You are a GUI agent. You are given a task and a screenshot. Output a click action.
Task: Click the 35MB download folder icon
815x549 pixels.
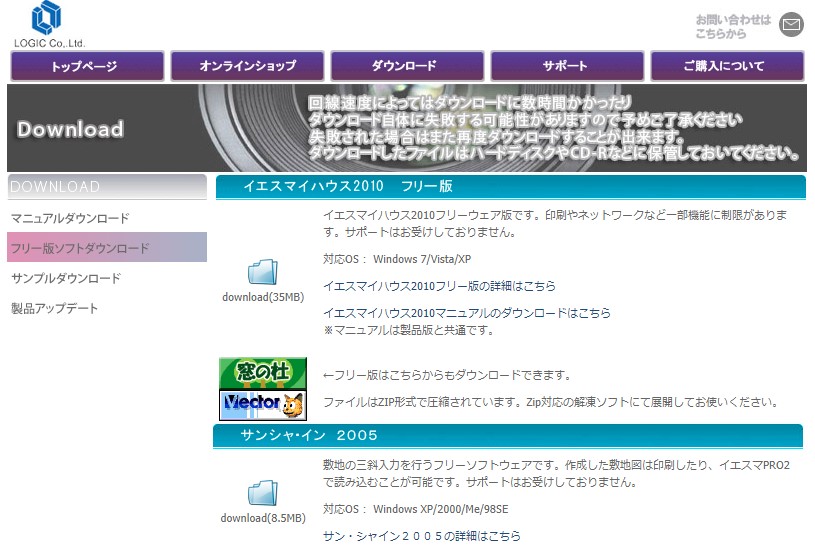click(x=262, y=273)
